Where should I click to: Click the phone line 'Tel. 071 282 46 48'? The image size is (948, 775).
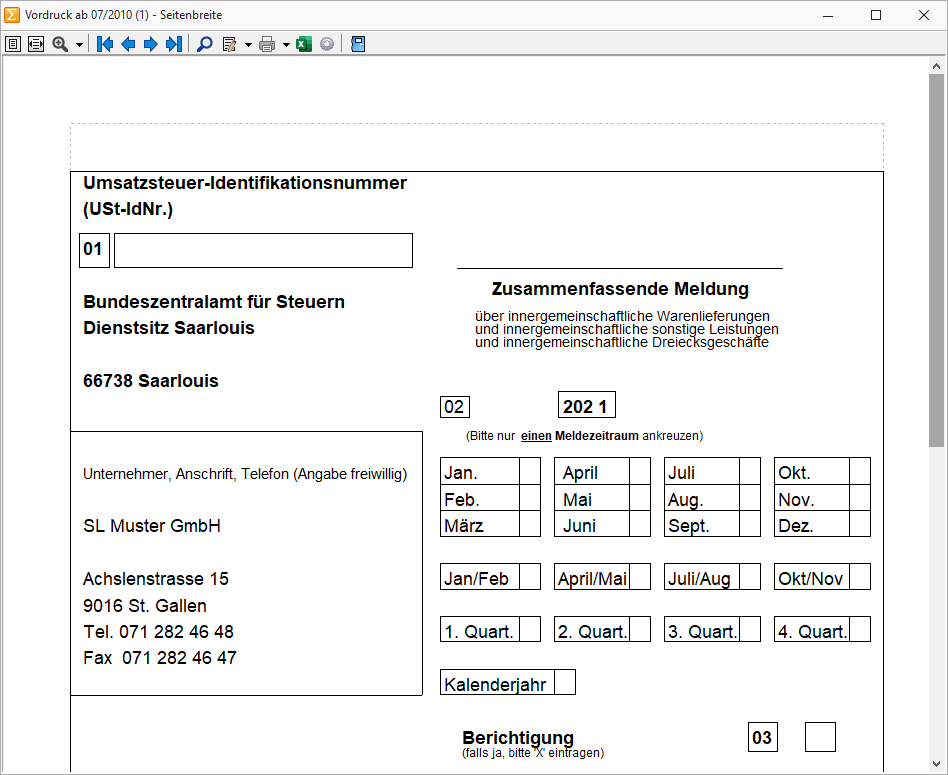158,632
